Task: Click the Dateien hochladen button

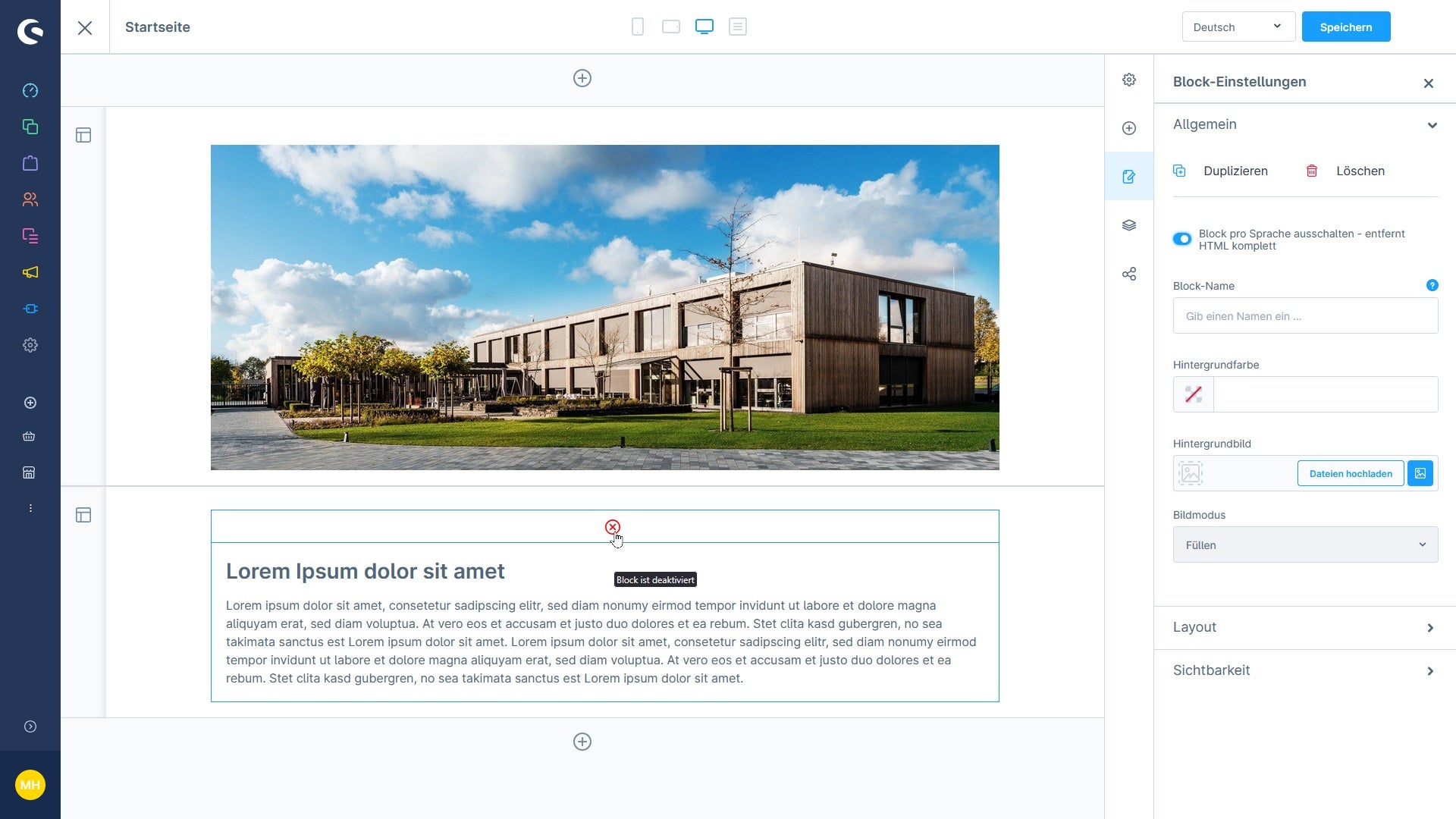Action: pyautogui.click(x=1351, y=473)
